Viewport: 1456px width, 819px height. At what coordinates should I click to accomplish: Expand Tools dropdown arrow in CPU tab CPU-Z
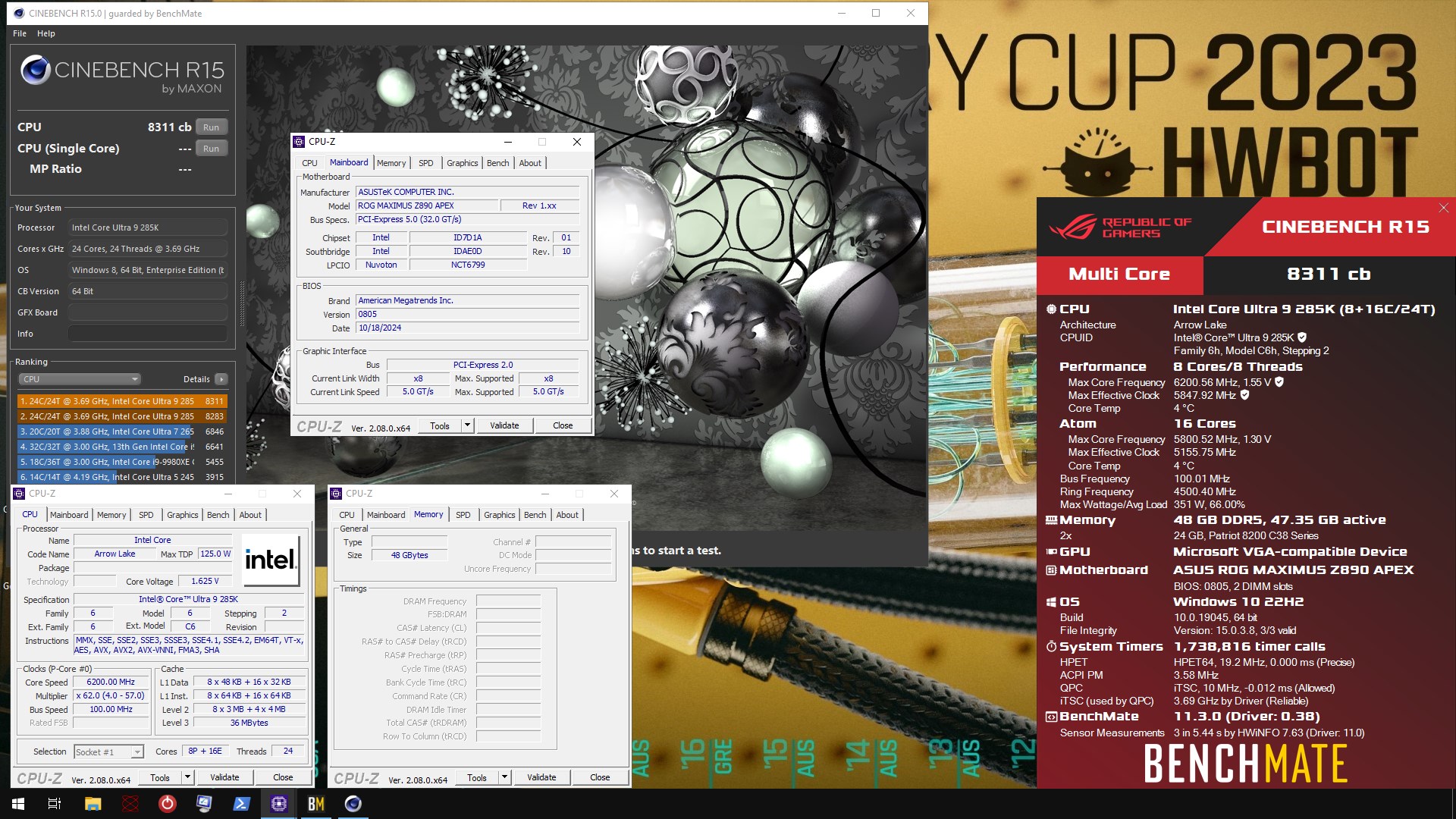coord(187,777)
